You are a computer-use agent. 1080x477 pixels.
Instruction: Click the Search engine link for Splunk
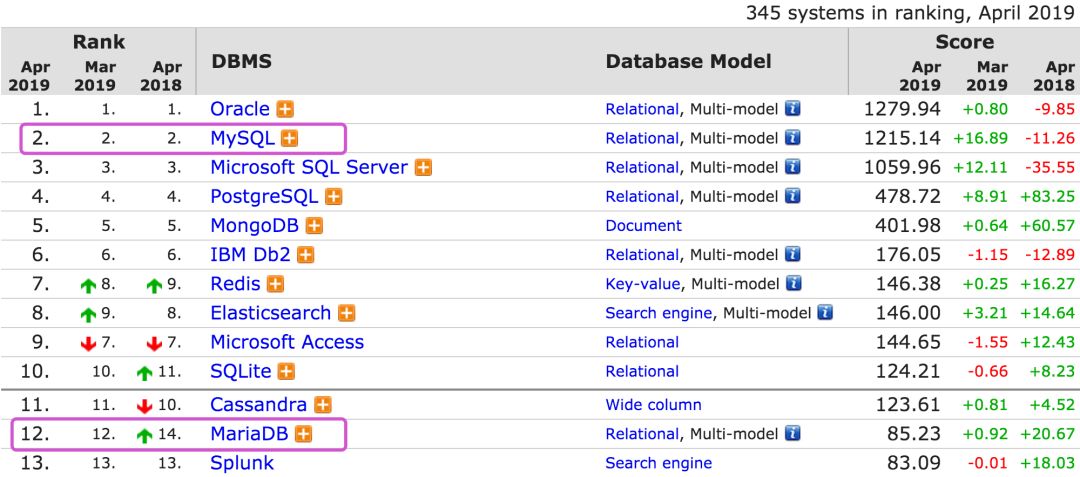(x=658, y=463)
